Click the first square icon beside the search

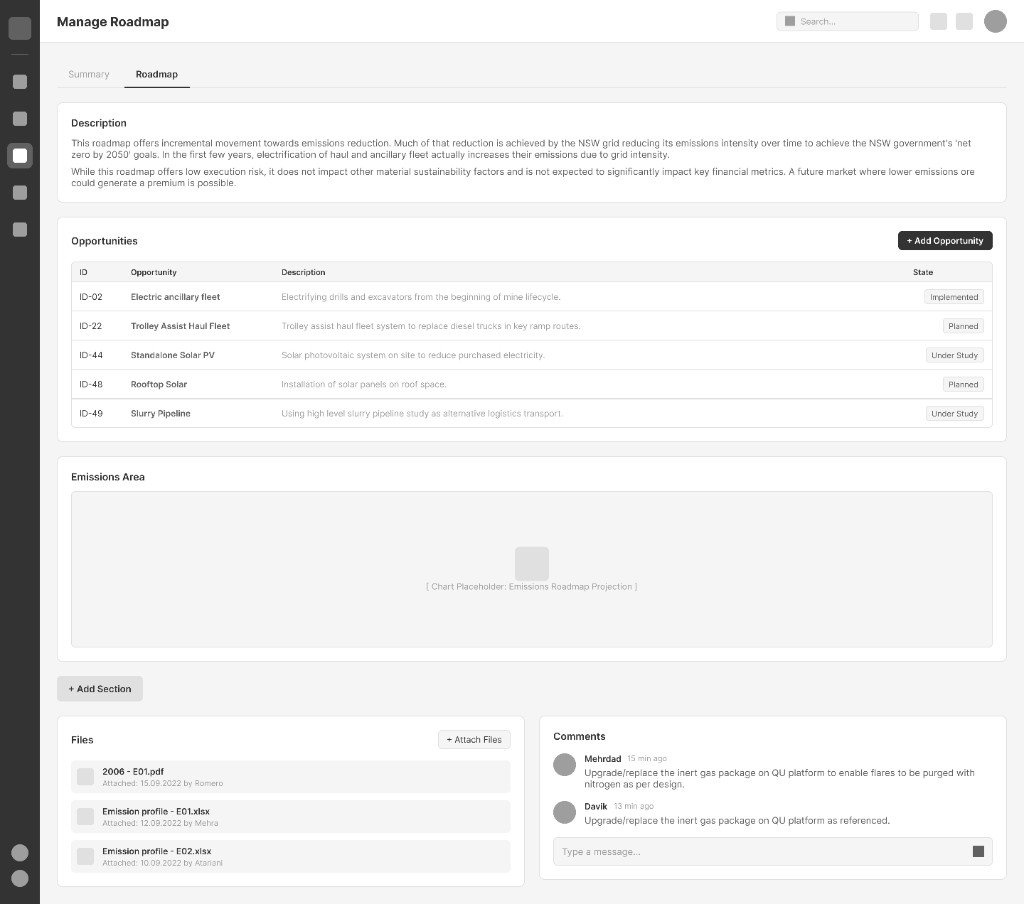[x=938, y=22]
